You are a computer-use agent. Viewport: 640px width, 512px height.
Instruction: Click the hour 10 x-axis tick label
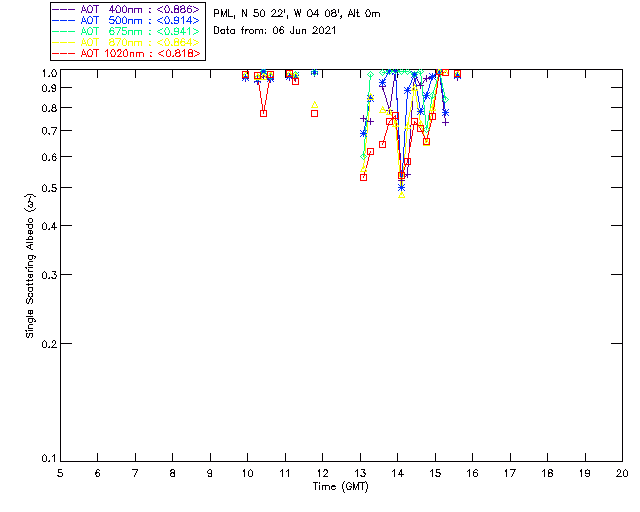[x=247, y=473]
